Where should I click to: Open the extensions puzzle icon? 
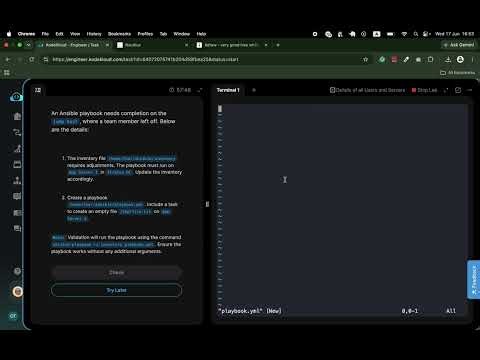(x=430, y=59)
